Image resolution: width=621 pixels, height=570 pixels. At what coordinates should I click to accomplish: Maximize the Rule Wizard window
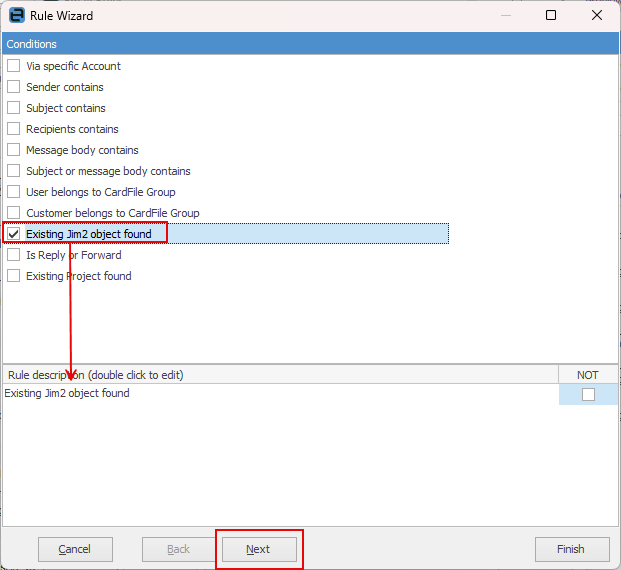(551, 15)
